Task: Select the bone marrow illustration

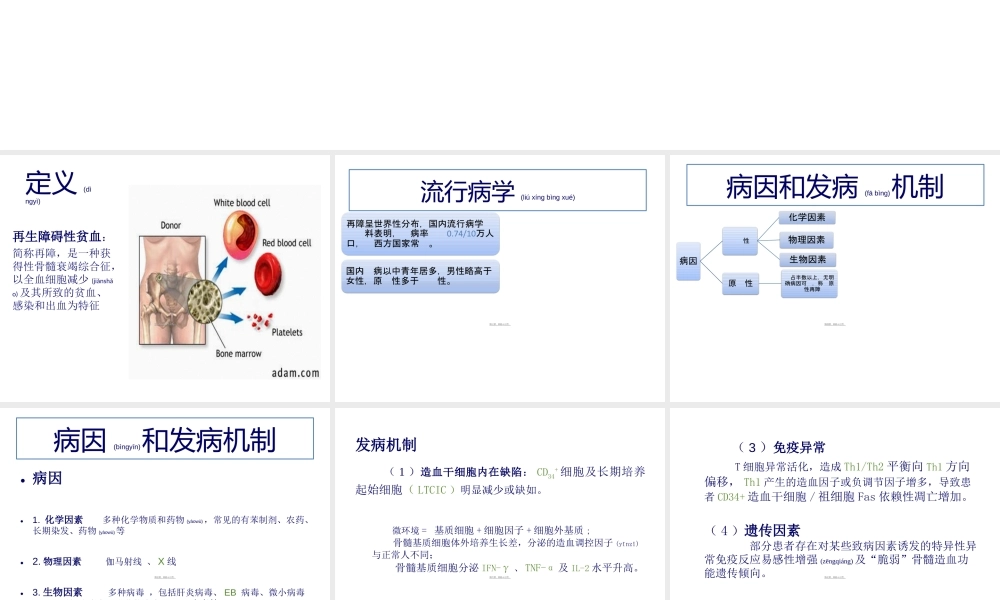Action: tap(205, 303)
